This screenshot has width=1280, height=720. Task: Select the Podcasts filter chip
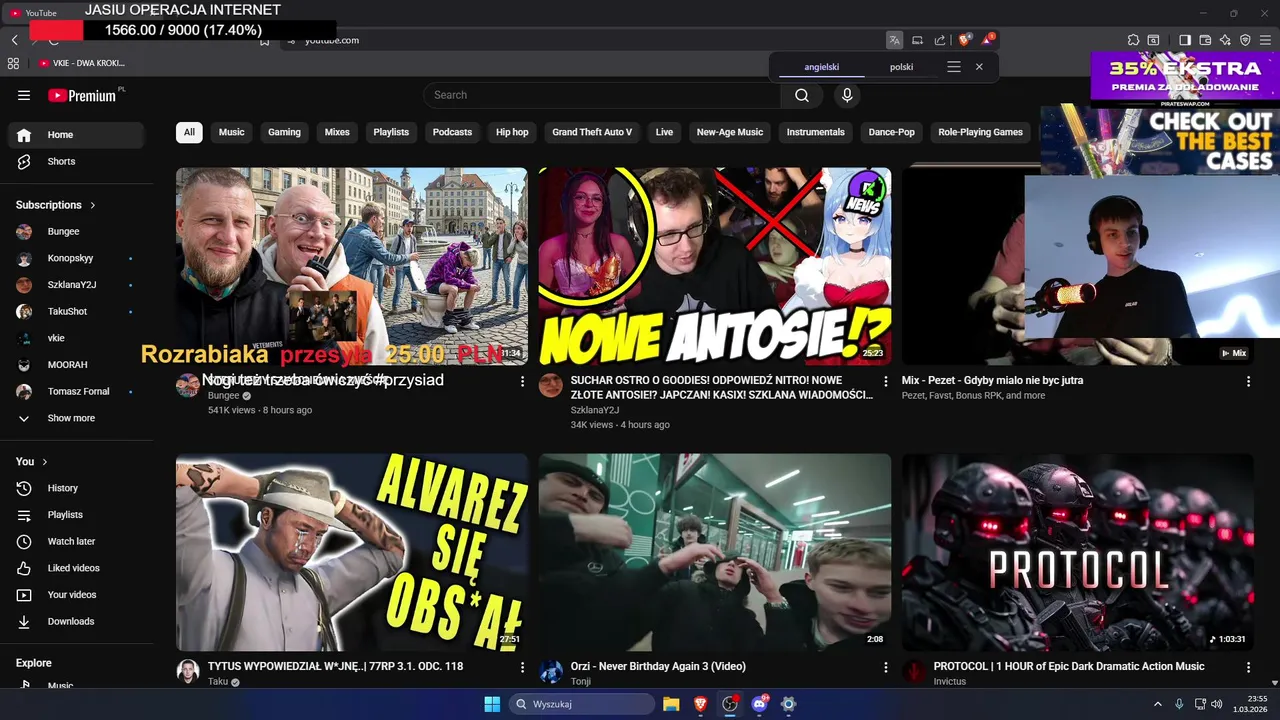click(452, 132)
